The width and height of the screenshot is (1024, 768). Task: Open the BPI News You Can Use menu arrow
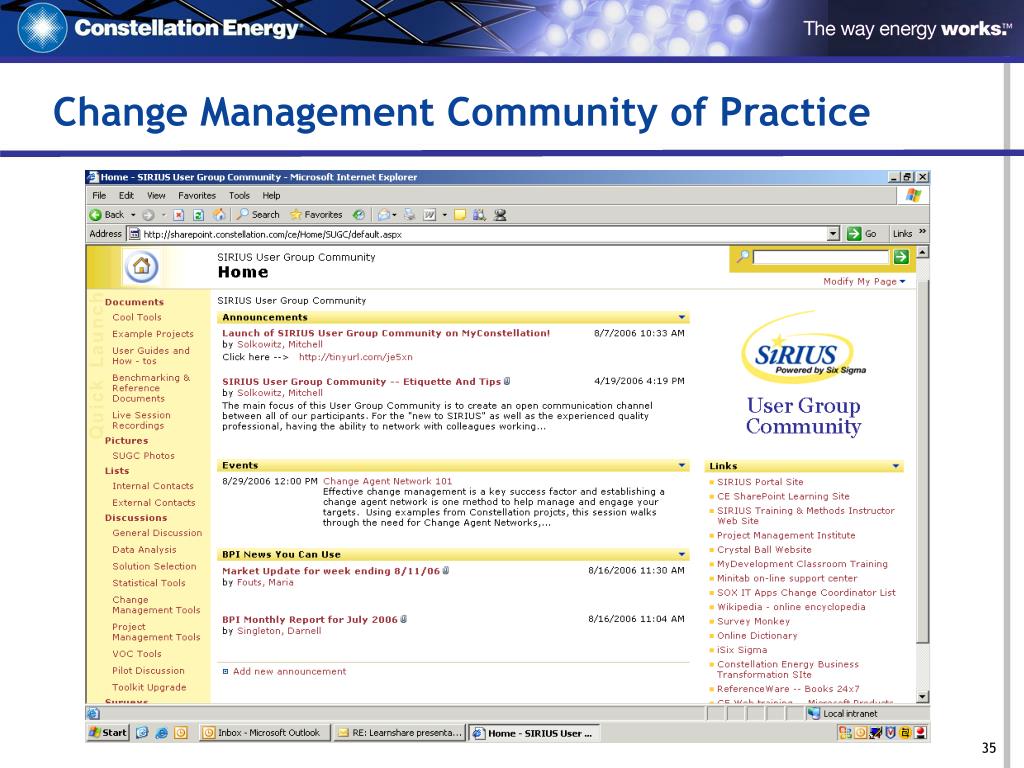(x=682, y=554)
